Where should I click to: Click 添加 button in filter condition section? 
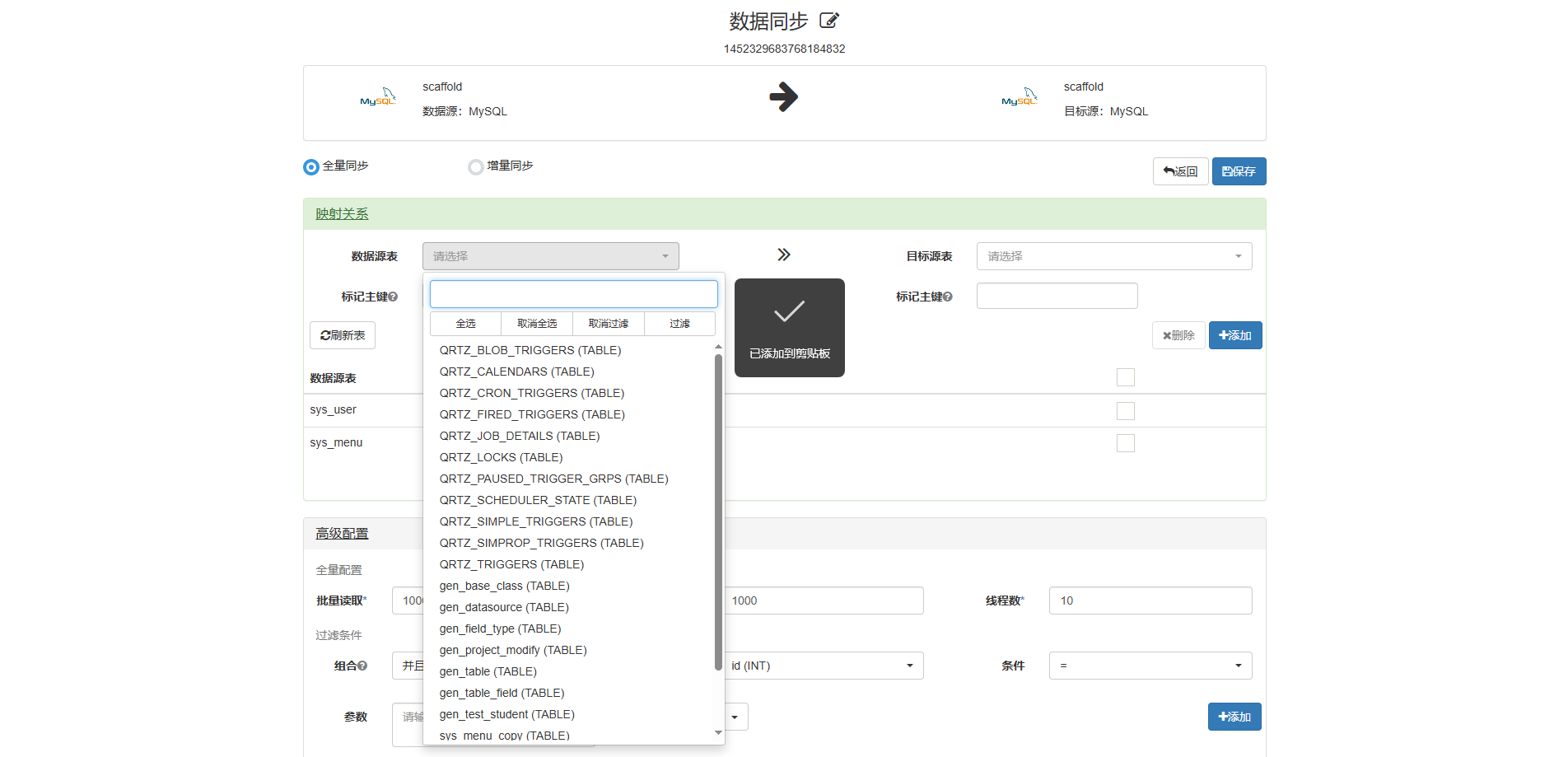(1234, 717)
